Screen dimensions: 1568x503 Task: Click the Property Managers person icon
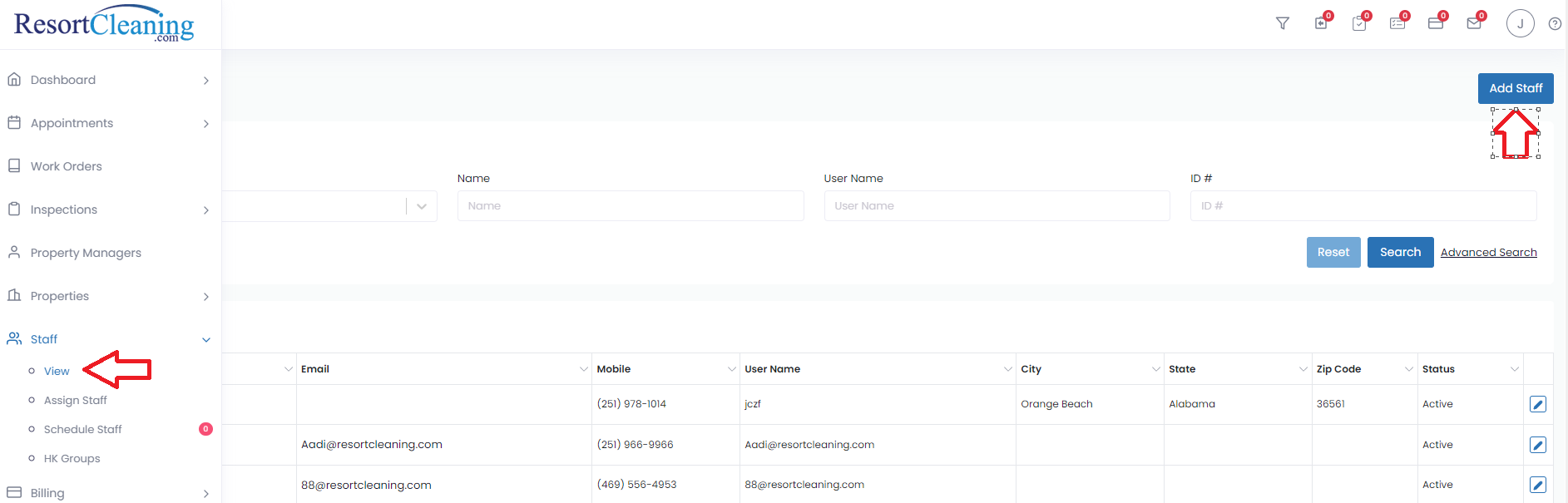[14, 253]
